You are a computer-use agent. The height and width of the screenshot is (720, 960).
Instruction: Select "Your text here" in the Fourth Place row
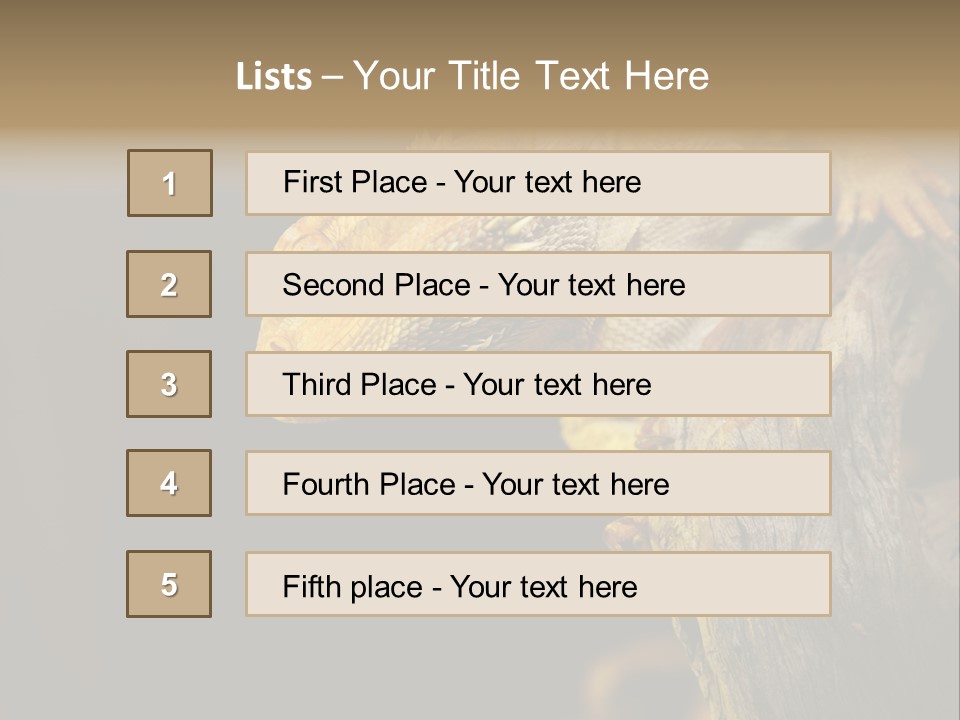pyautogui.click(x=575, y=485)
